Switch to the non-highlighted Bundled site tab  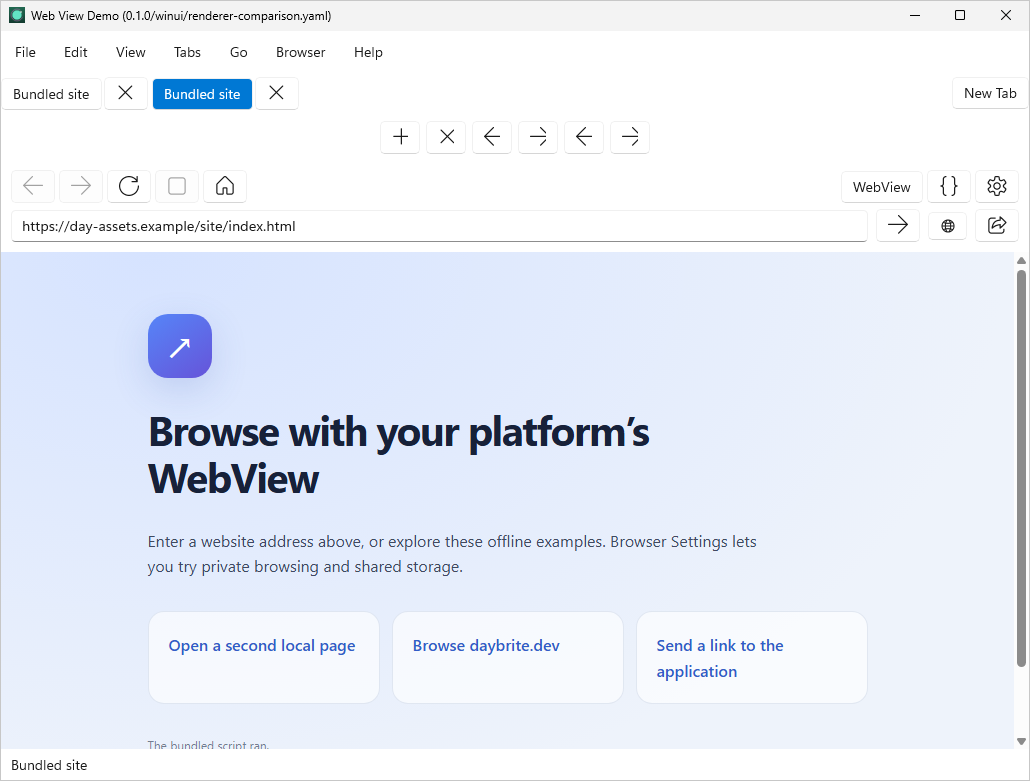[51, 94]
